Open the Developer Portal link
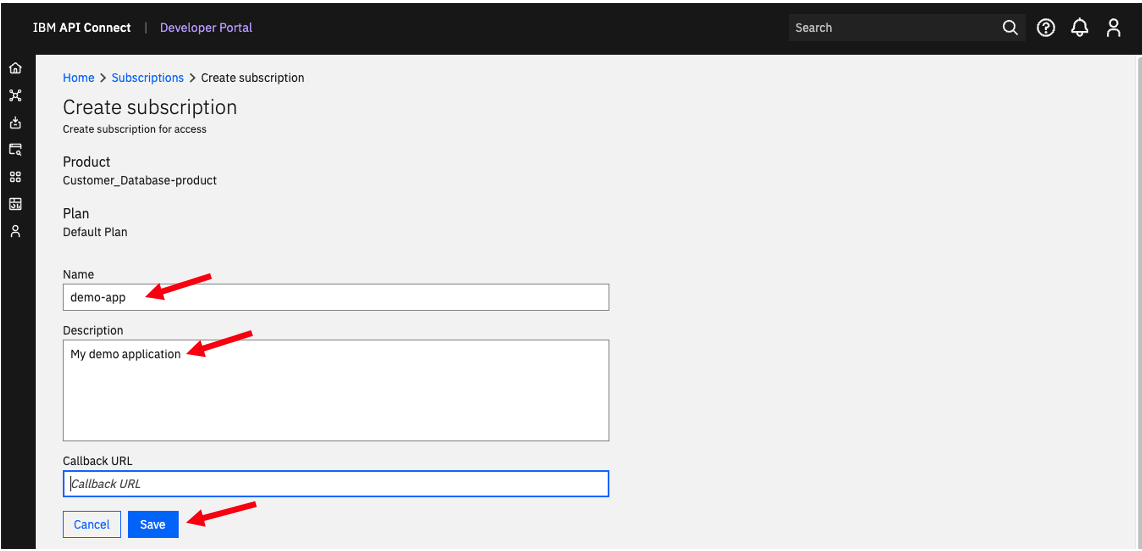This screenshot has width=1142, height=551. (x=206, y=28)
